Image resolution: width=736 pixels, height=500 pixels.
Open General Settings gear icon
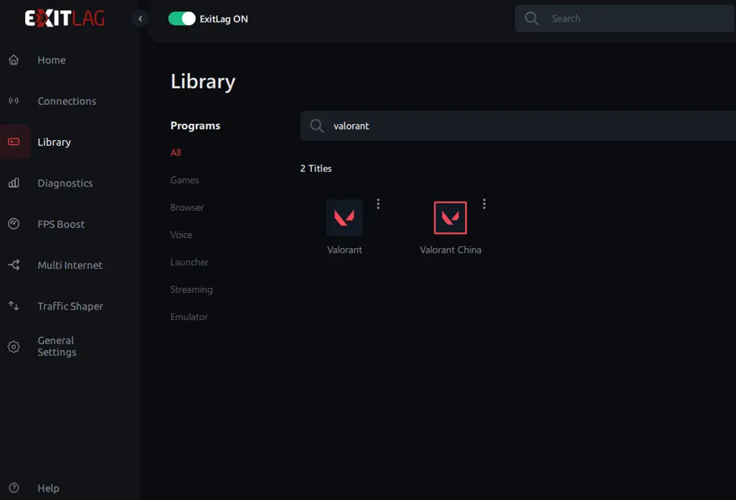point(14,347)
